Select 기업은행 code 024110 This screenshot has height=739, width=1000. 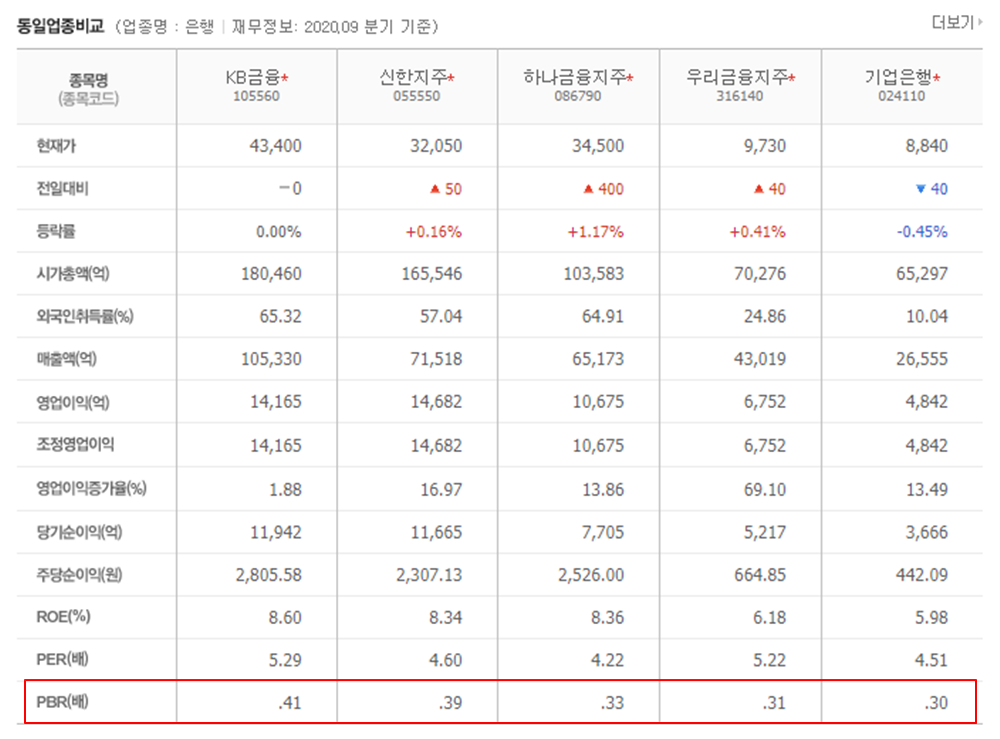pos(901,96)
